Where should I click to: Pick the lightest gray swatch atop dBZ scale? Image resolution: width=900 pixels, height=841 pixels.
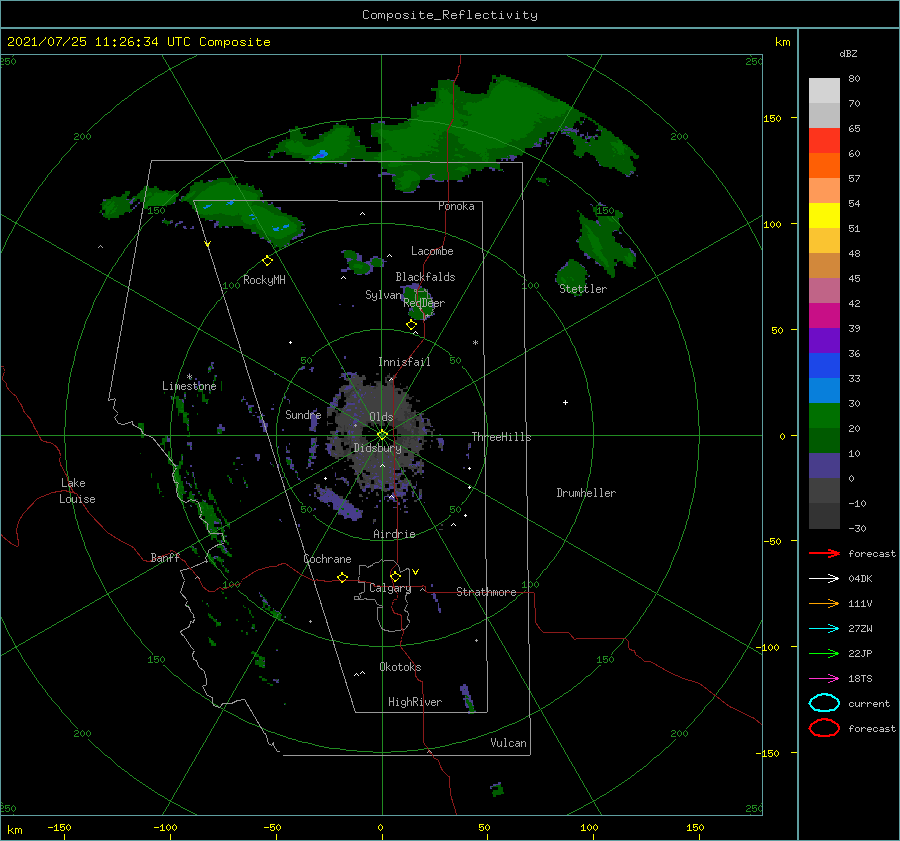(x=824, y=90)
